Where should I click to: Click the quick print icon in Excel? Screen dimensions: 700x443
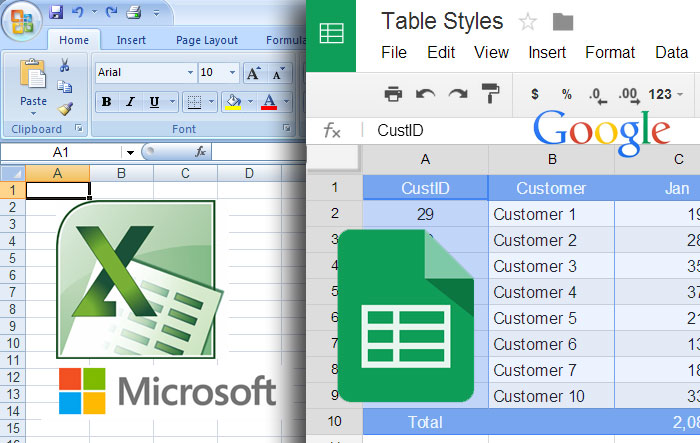tap(133, 12)
